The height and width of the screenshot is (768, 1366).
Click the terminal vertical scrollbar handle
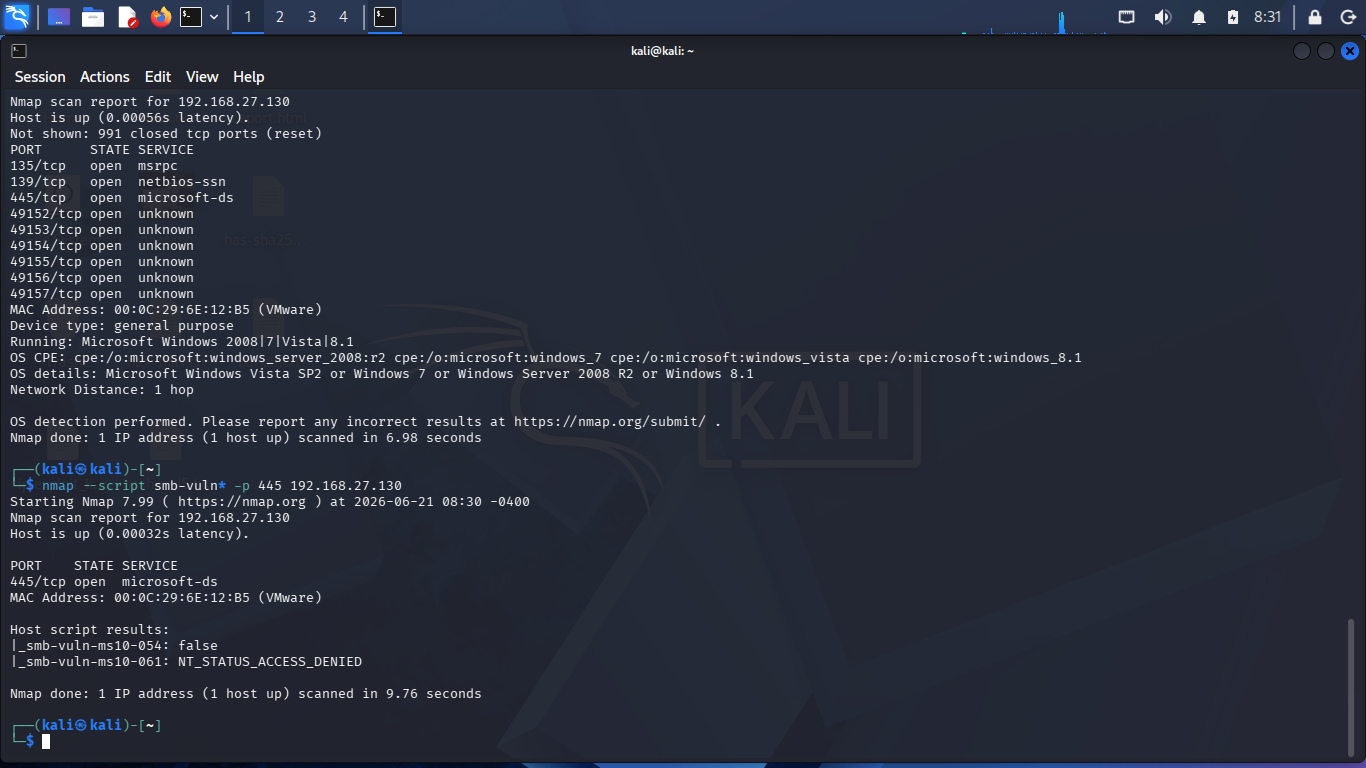[1352, 686]
